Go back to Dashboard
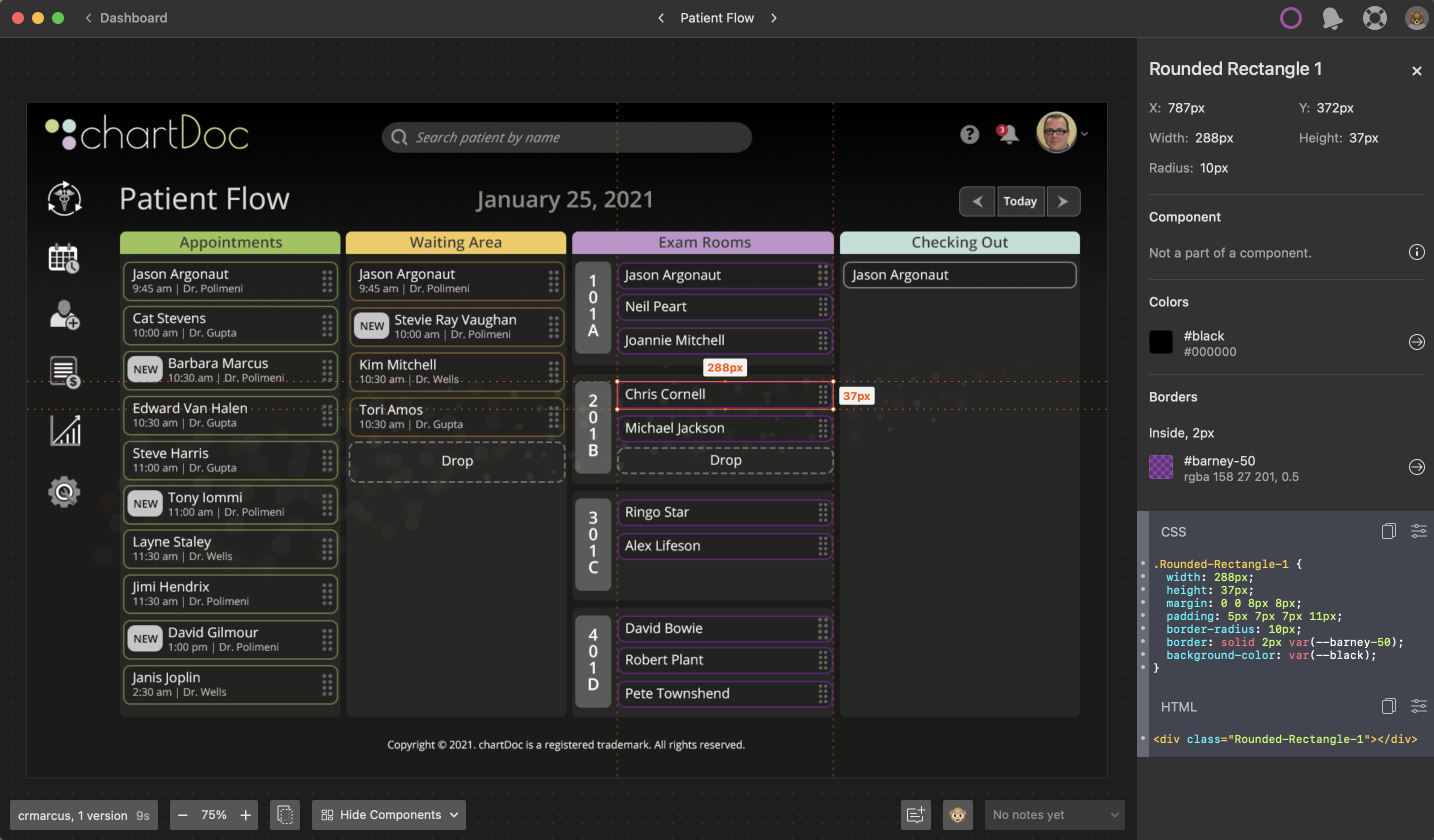The height and width of the screenshot is (840, 1434). 126,17
